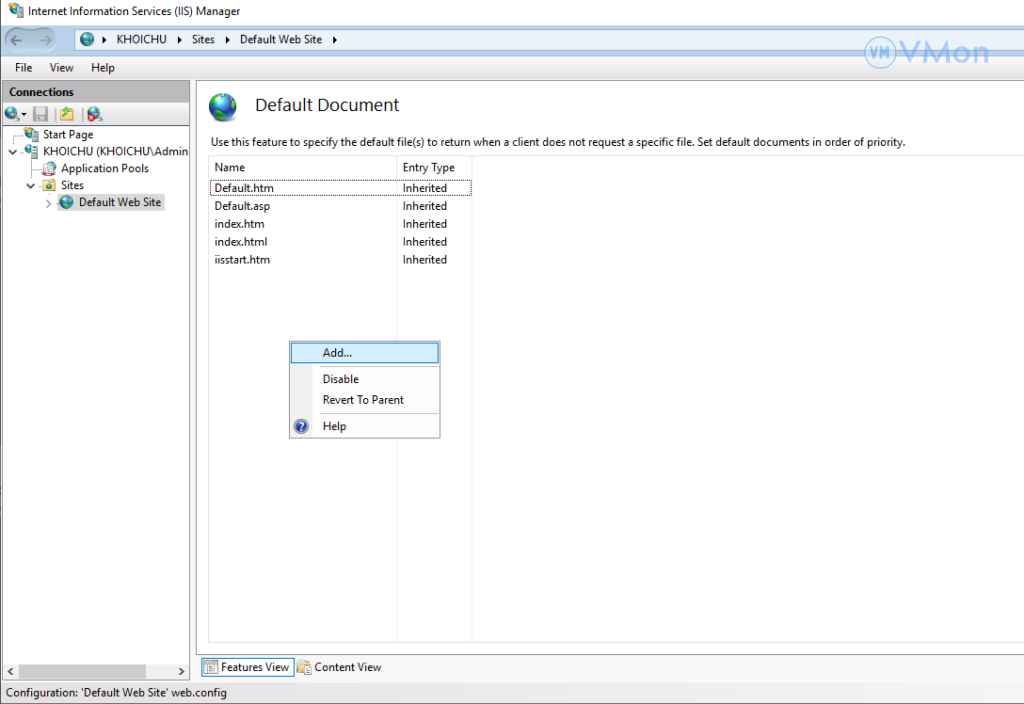
Task: Click the Sites folder icon
Action: (49, 185)
